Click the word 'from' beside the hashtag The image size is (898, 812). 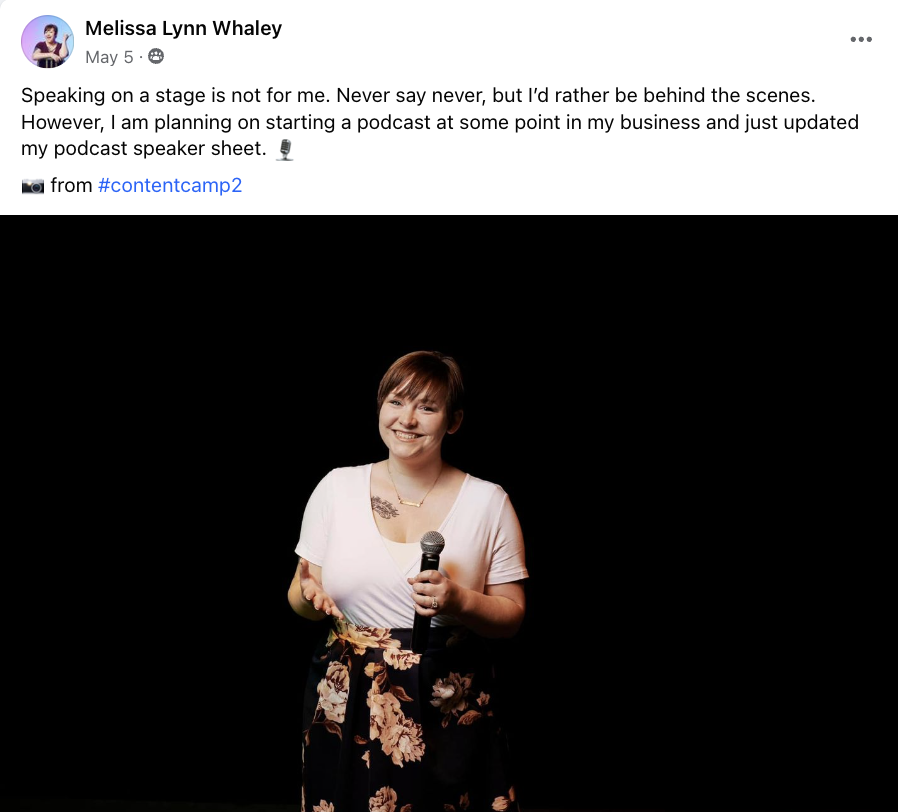(71, 186)
